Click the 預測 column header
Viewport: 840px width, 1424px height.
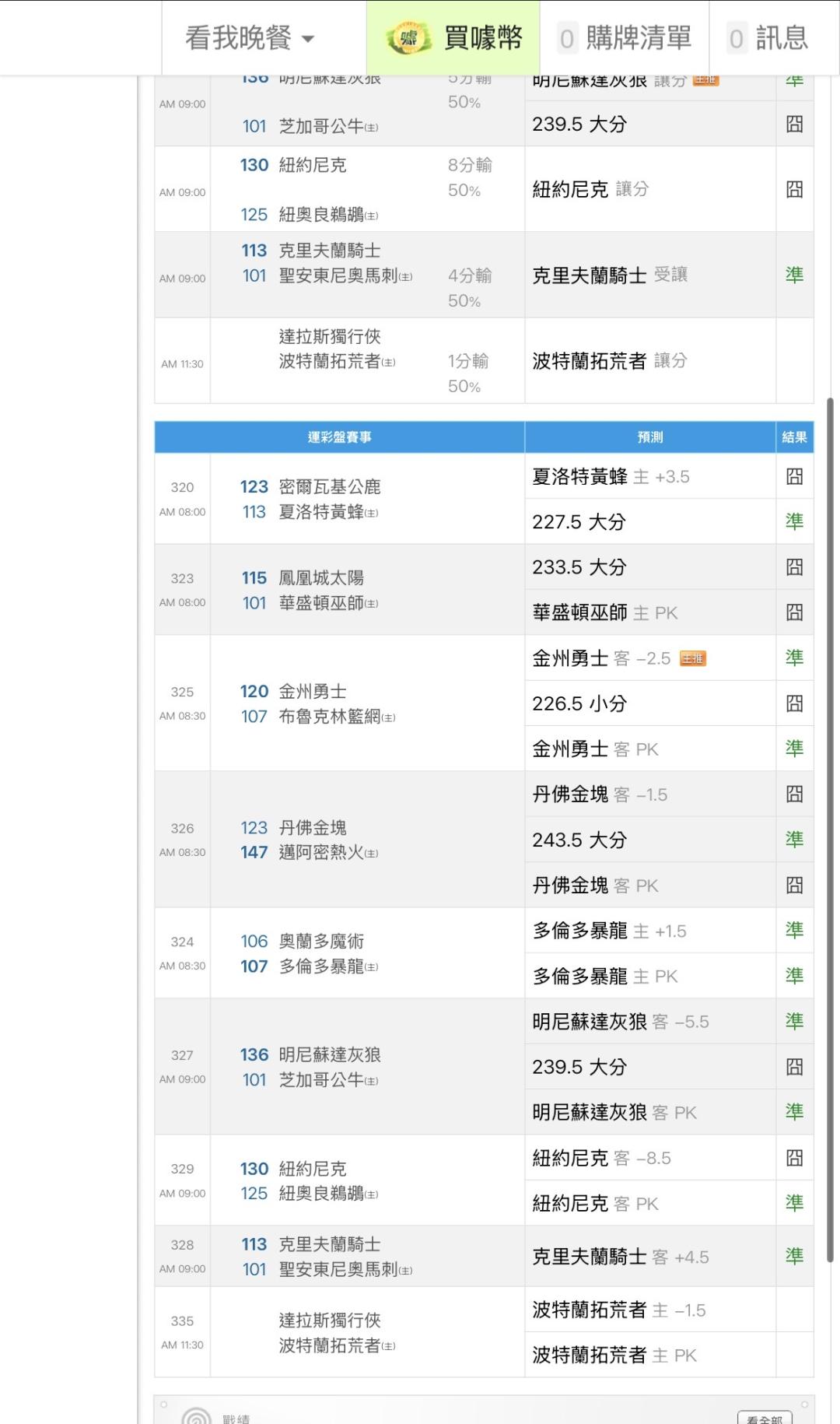[650, 437]
